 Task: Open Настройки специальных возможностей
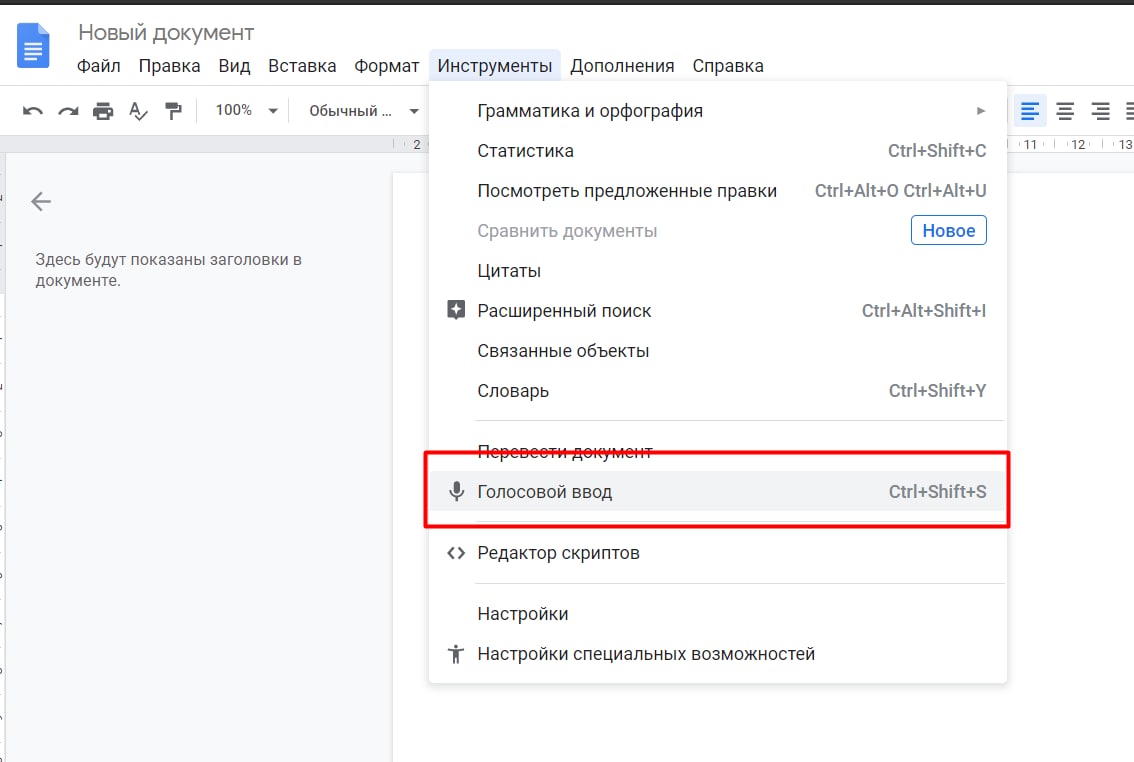click(717, 654)
